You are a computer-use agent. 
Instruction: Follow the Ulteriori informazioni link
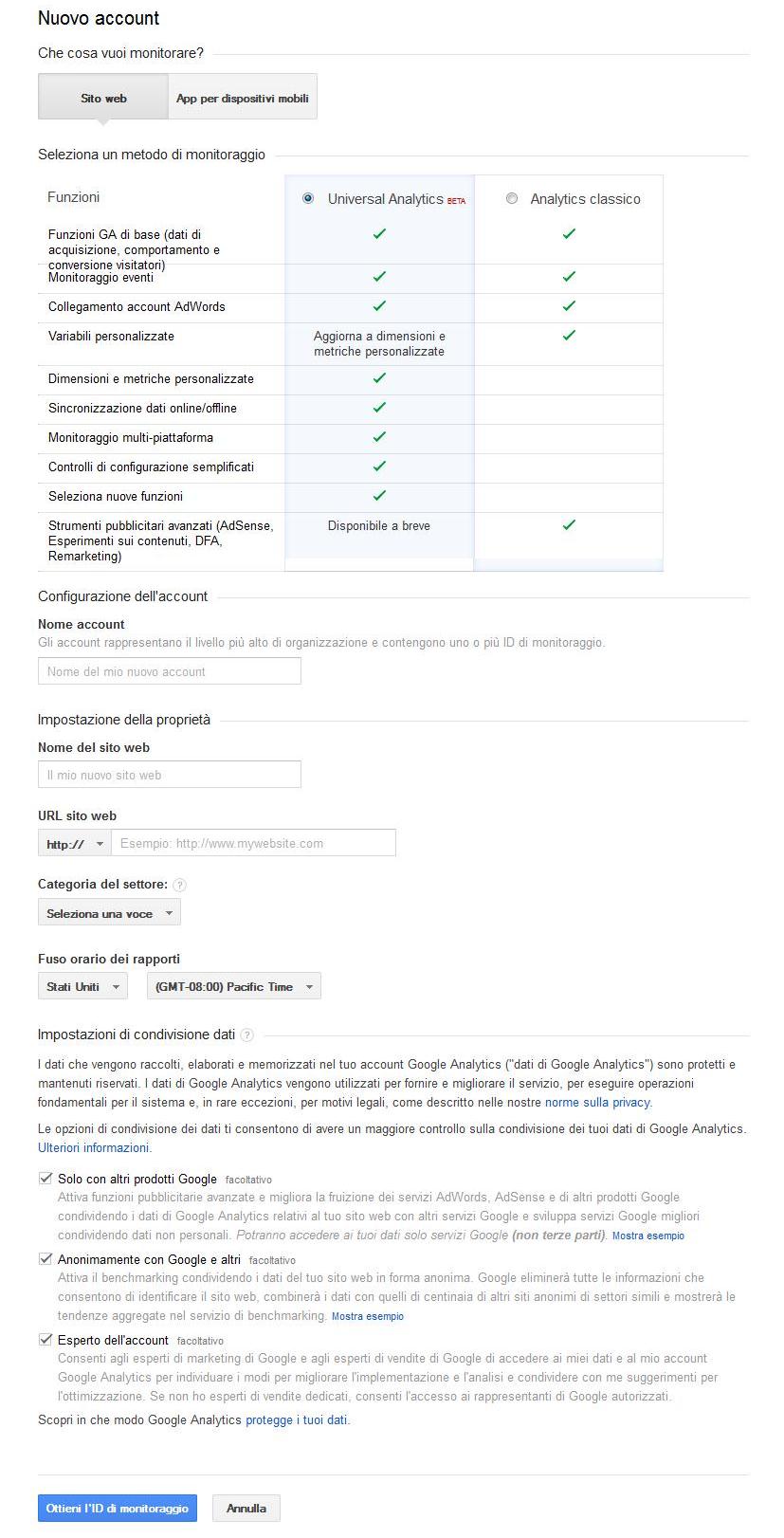click(94, 1147)
